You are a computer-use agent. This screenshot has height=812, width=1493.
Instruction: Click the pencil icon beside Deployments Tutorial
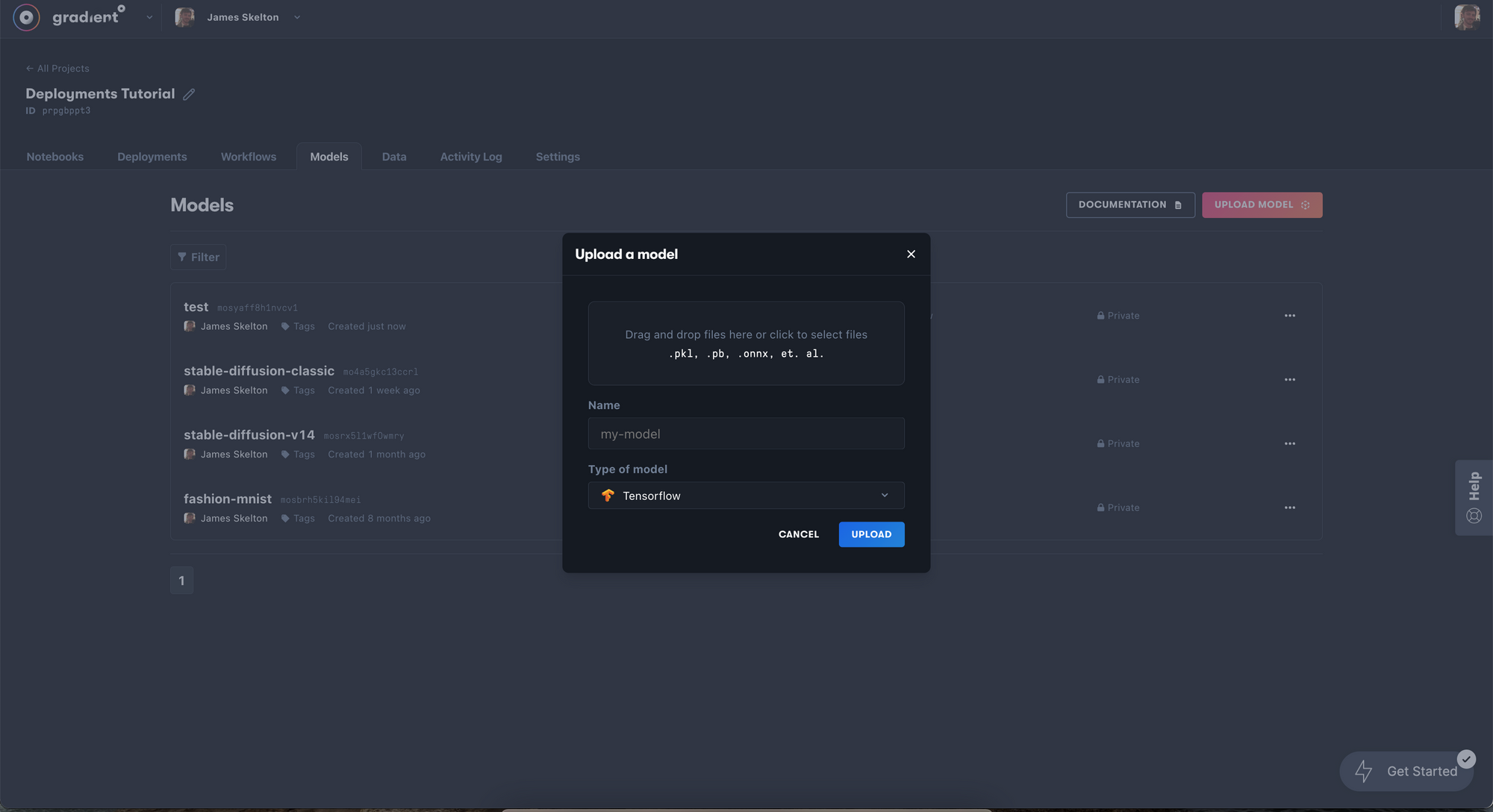189,94
